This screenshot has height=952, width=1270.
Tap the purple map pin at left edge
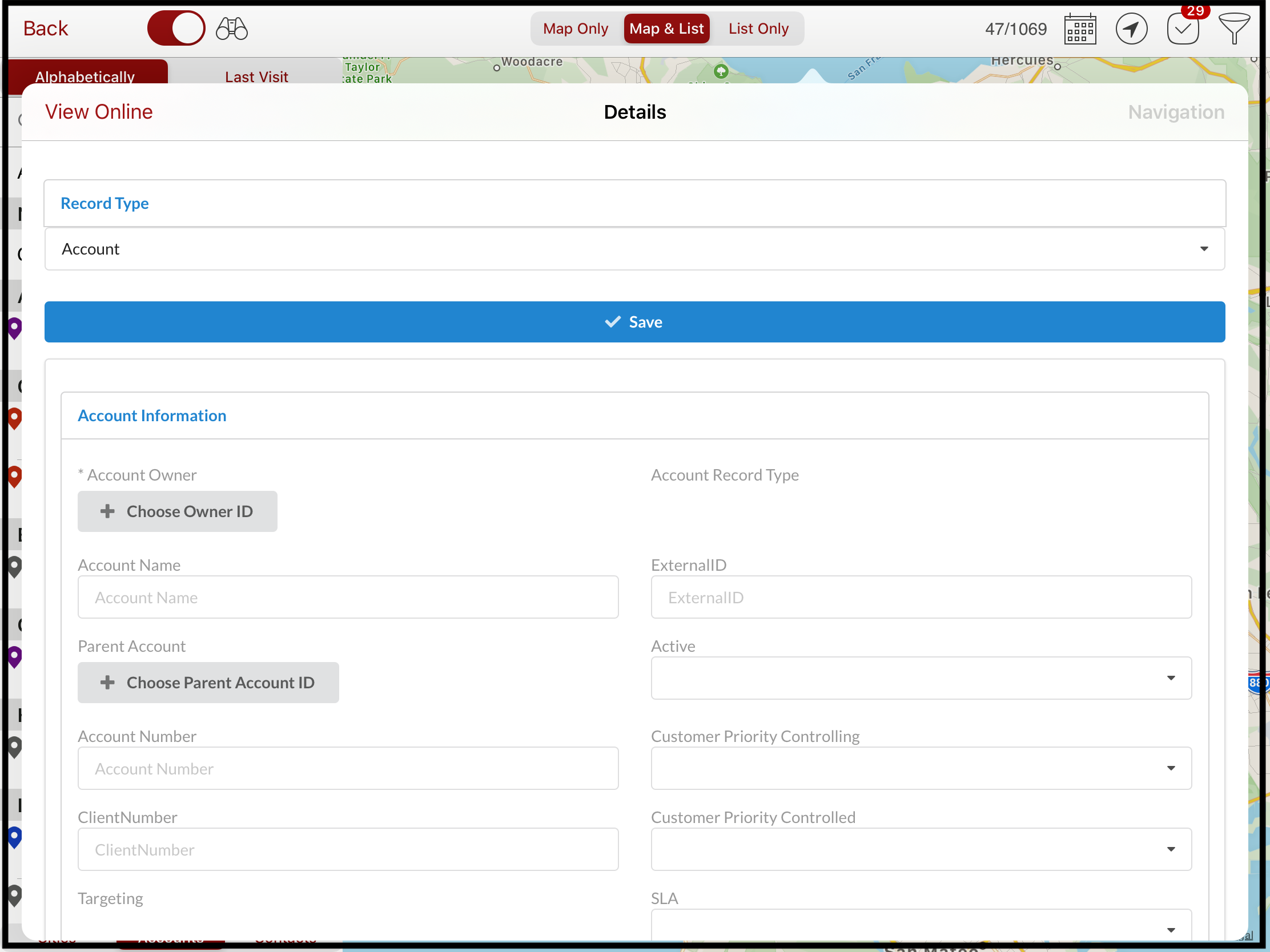[14, 328]
